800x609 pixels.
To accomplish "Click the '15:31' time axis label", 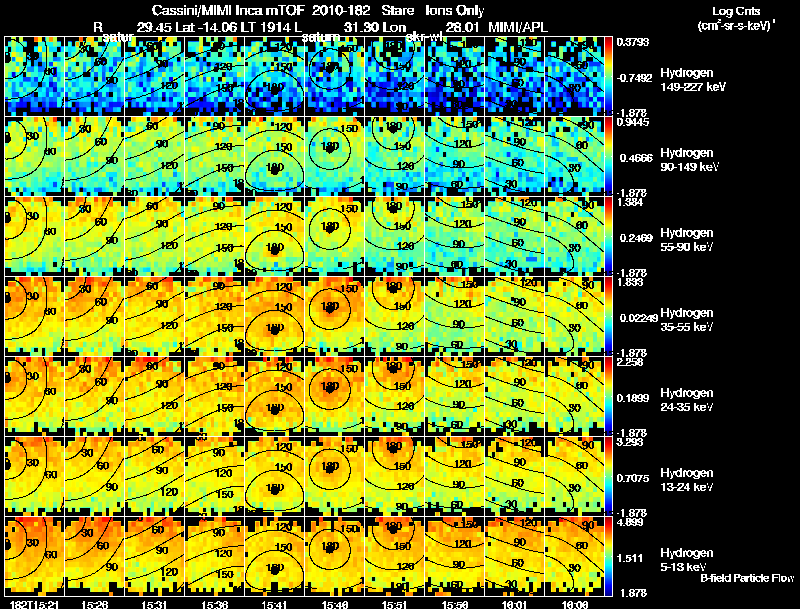I will click(x=155, y=604).
